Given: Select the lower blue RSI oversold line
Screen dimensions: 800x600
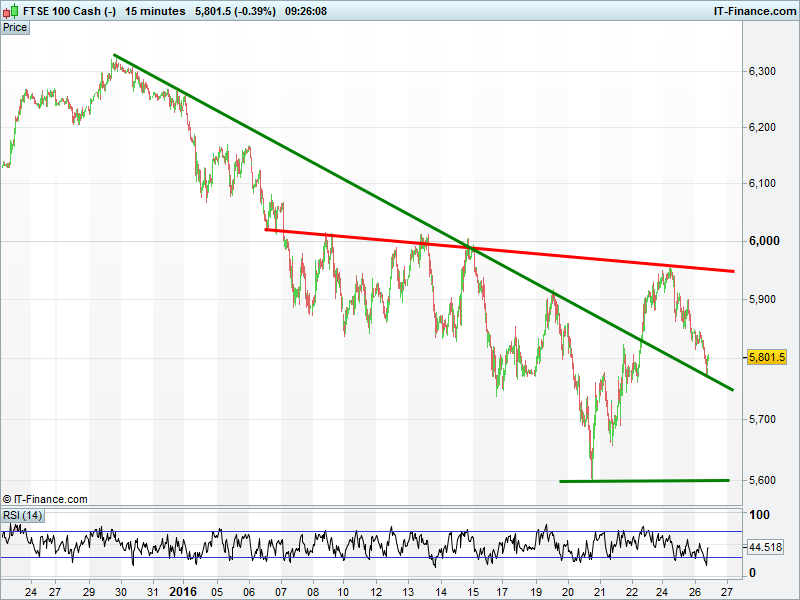Looking at the screenshot, I should click(371, 557).
